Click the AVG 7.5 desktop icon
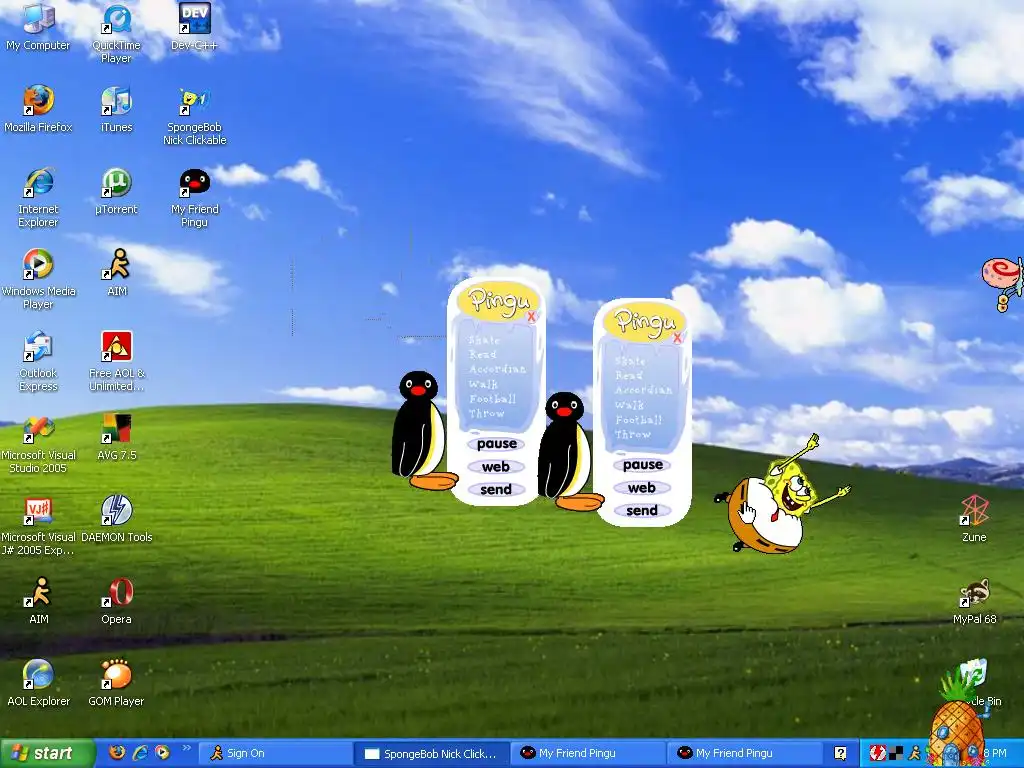This screenshot has height=768, width=1024. 116,436
